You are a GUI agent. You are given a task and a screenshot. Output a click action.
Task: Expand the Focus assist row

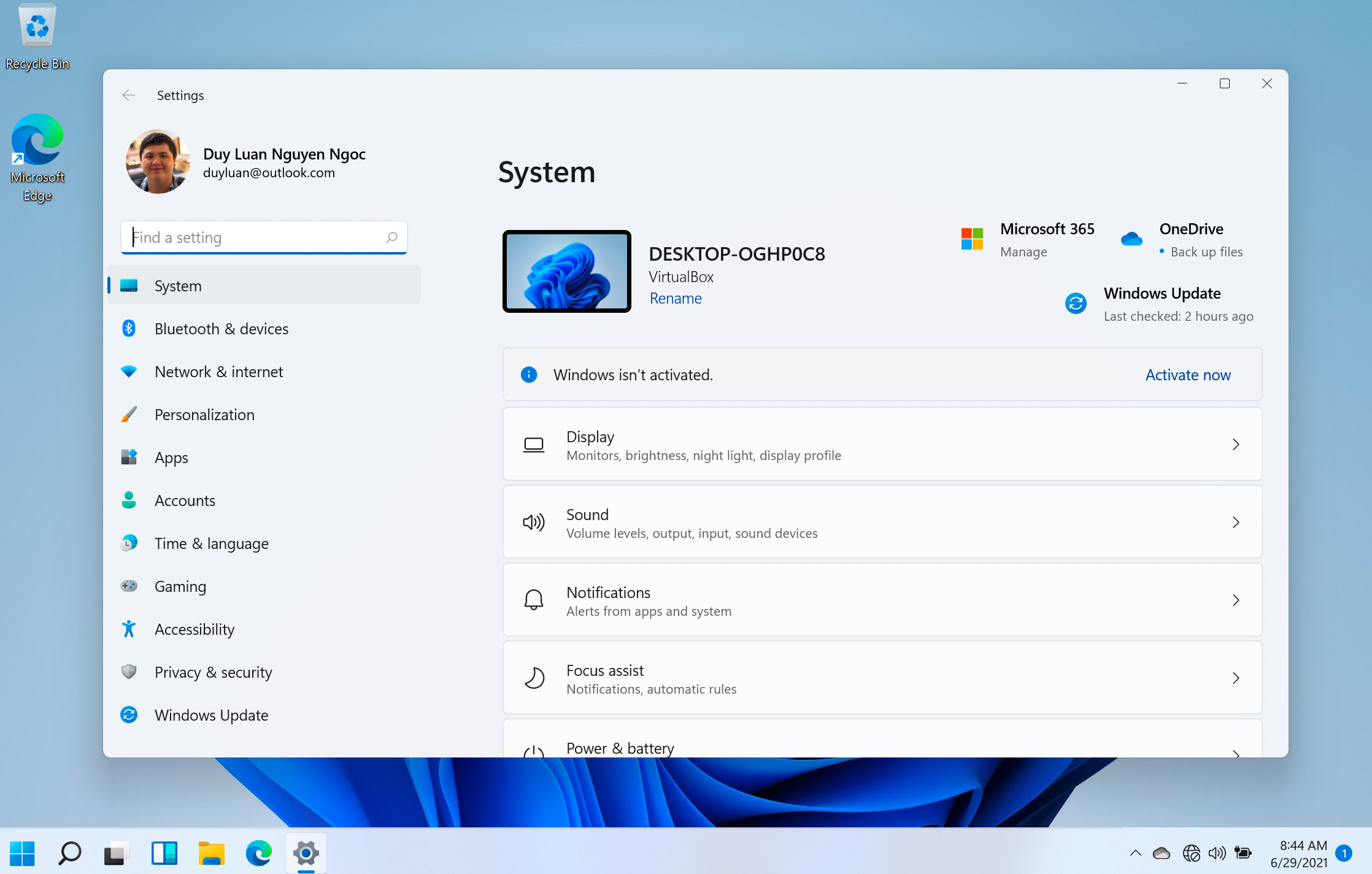pyautogui.click(x=1236, y=678)
